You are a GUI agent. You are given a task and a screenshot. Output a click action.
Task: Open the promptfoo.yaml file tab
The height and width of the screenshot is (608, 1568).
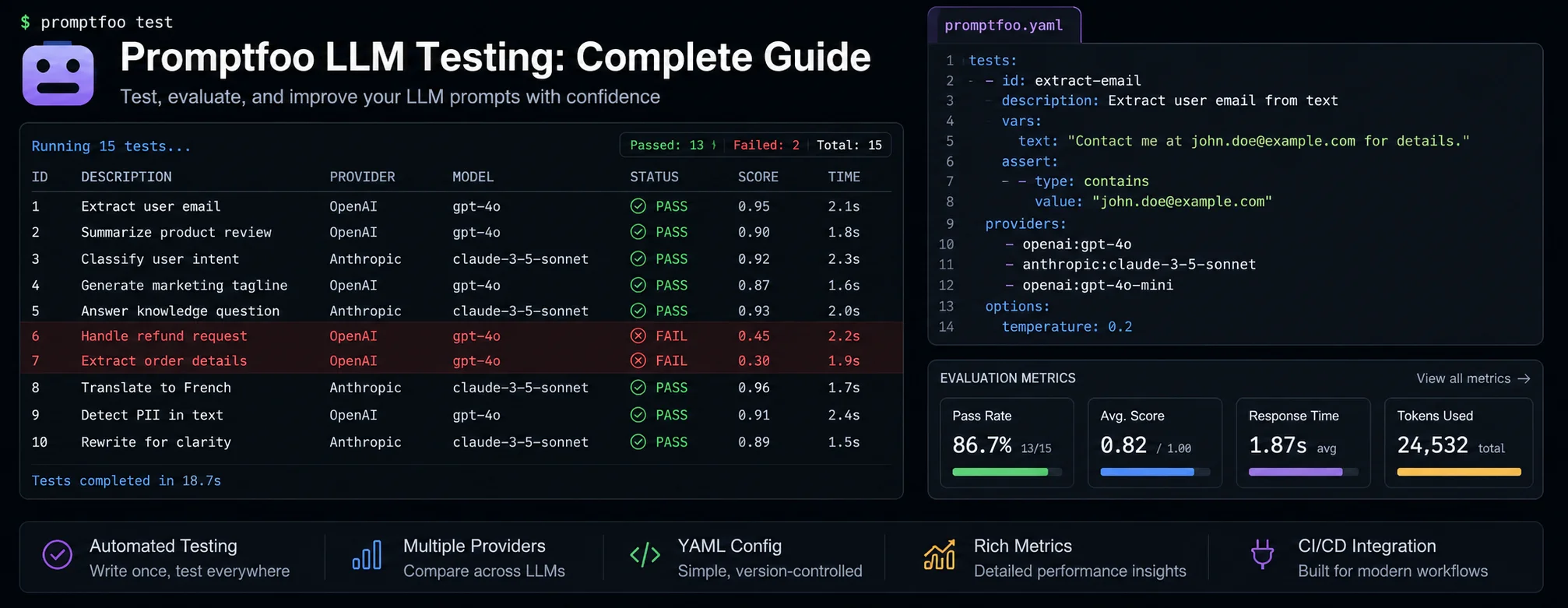coord(1004,26)
